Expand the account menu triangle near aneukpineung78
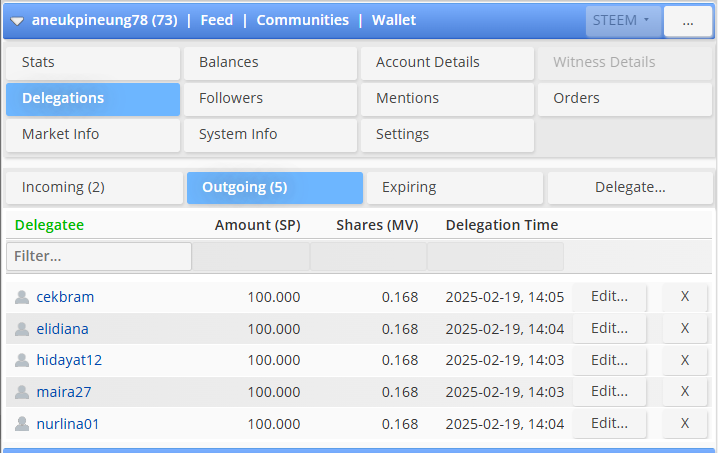 click(x=17, y=21)
